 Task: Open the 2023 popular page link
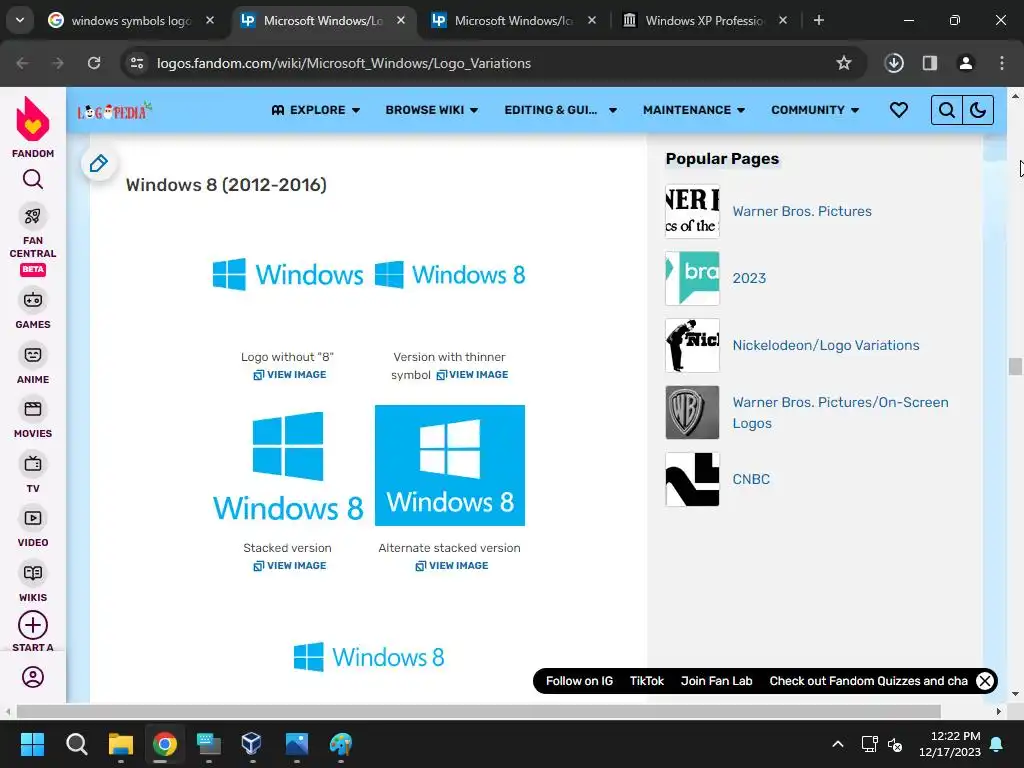click(x=749, y=278)
